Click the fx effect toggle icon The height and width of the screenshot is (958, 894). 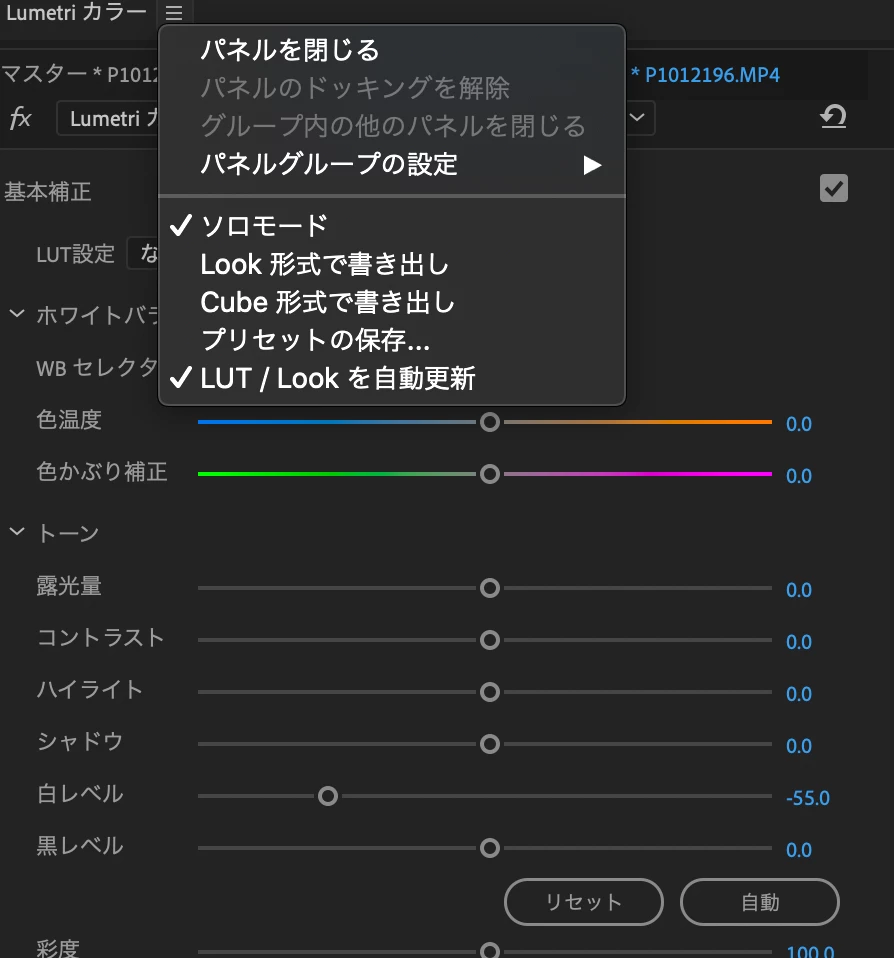click(20, 117)
